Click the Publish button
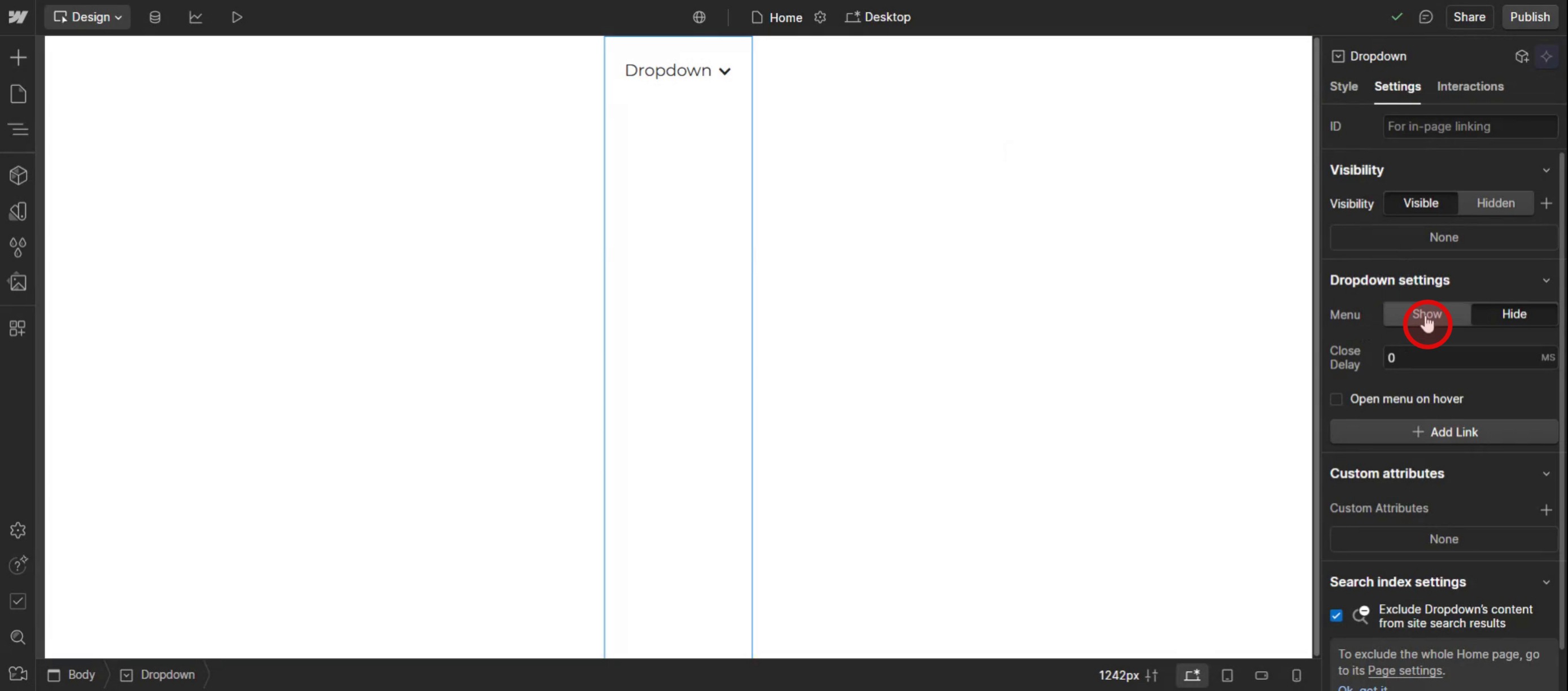 [x=1529, y=17]
